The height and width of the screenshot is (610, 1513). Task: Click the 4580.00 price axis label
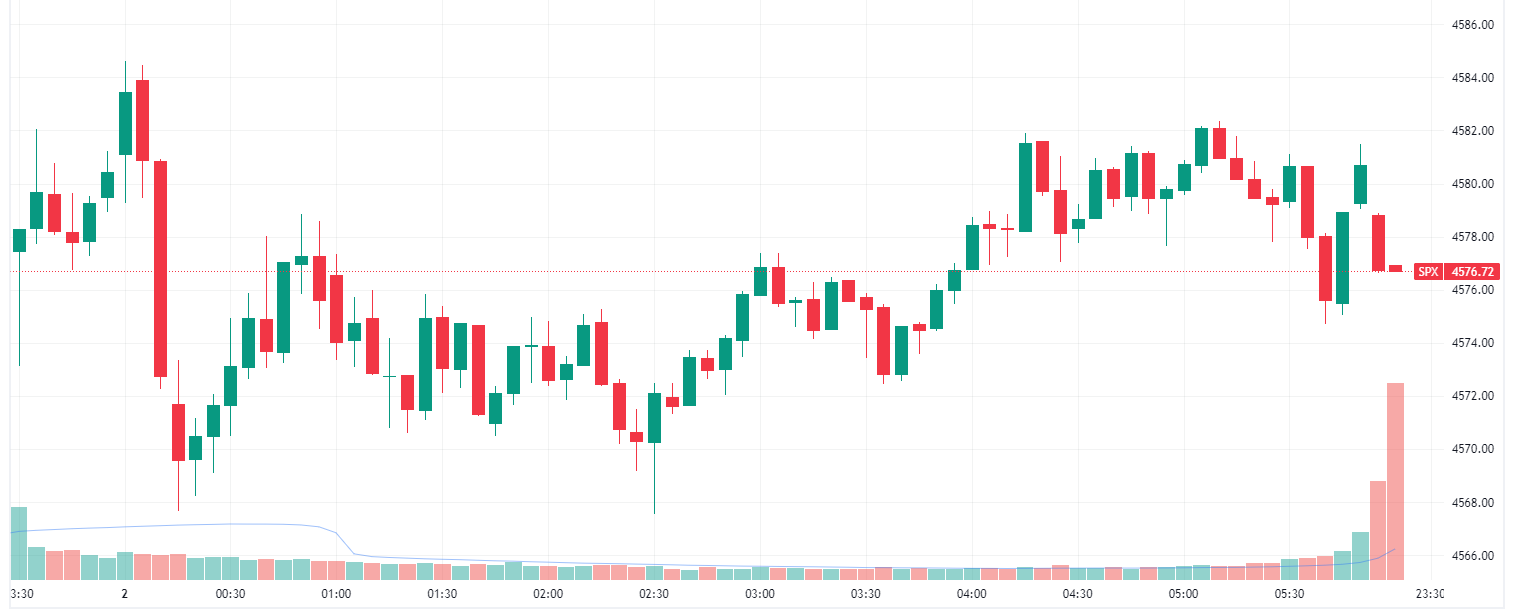tap(1471, 184)
